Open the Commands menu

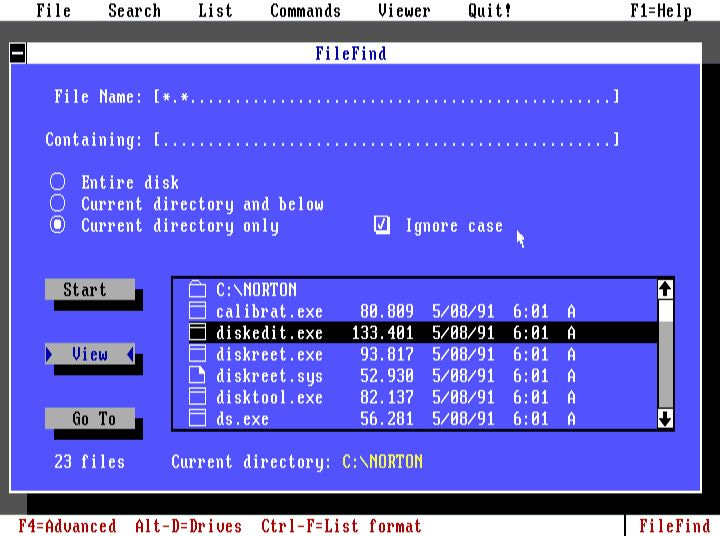tap(305, 10)
